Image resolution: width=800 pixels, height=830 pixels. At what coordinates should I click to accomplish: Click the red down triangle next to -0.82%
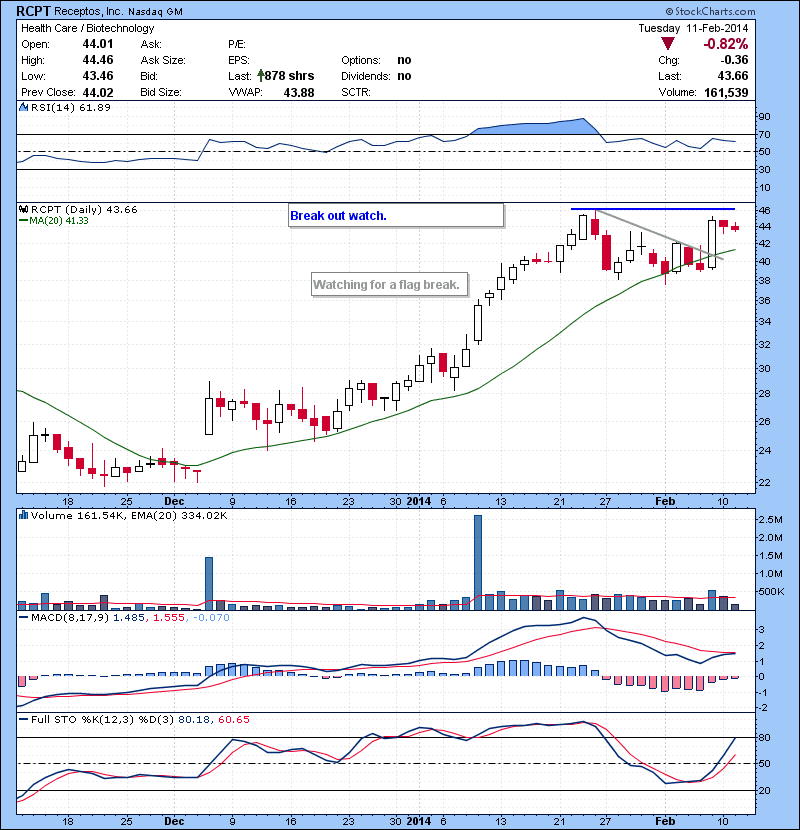[x=668, y=44]
